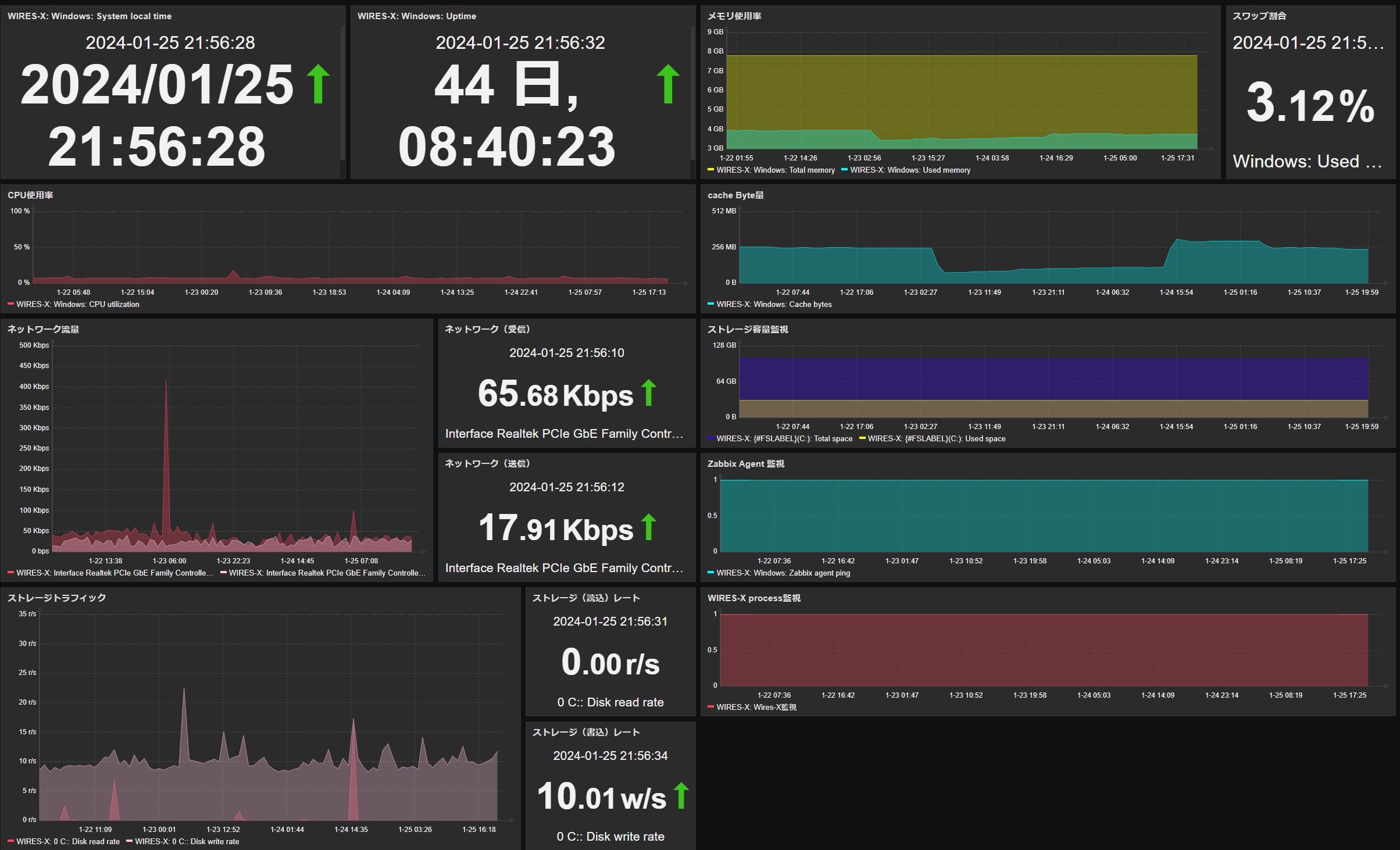Select 'WIRES-X: Windows: System local time' widget title
Image resolution: width=1400 pixels, height=850 pixels.
point(90,16)
